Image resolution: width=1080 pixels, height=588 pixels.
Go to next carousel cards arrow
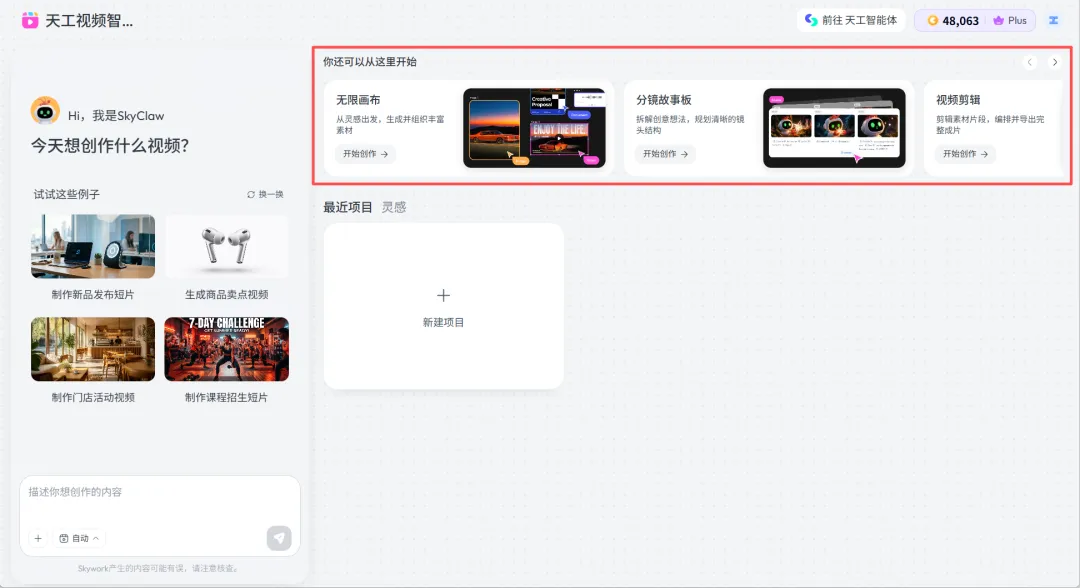[x=1055, y=62]
